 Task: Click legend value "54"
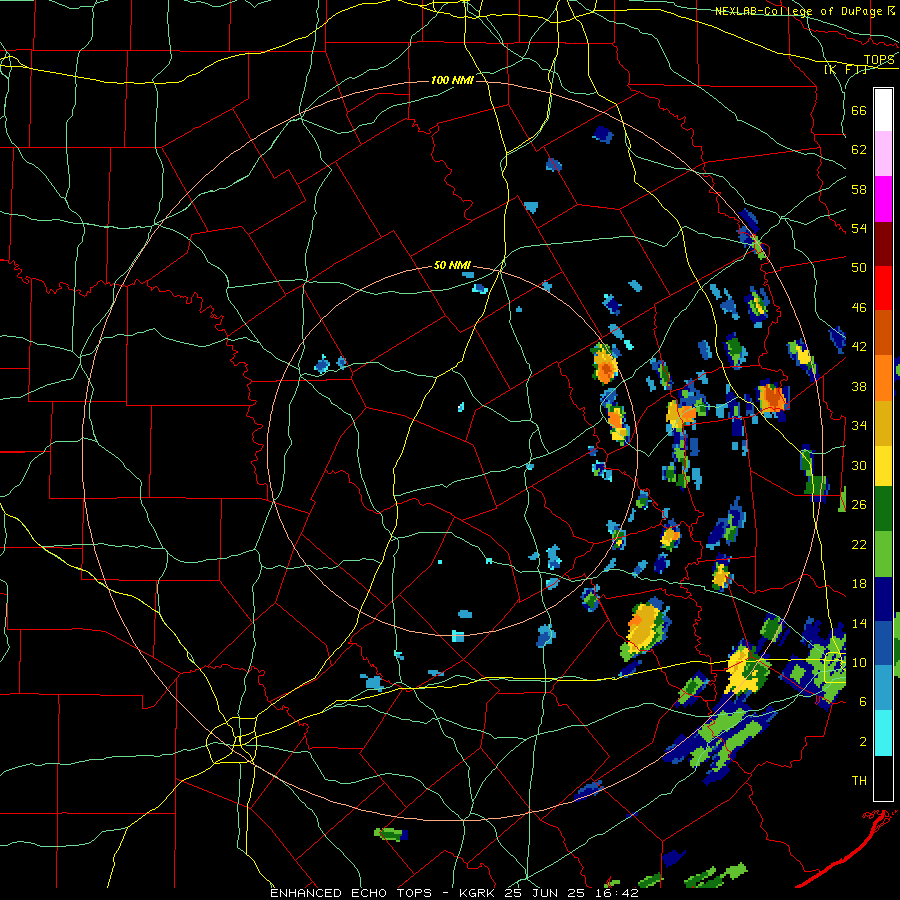click(x=859, y=228)
